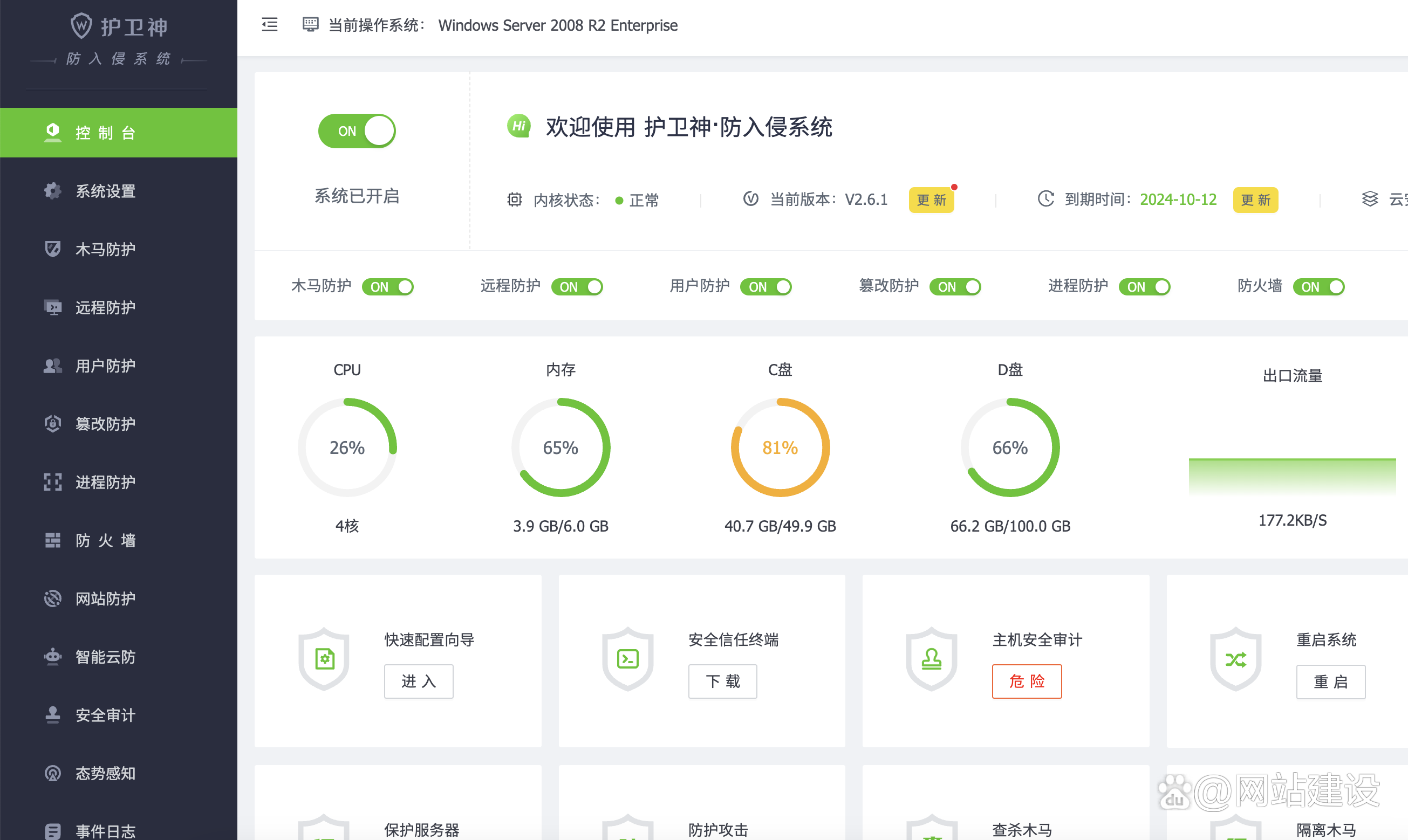Click the D盘 66% usage ring
Viewport: 1408px width, 840px height.
1010,447
